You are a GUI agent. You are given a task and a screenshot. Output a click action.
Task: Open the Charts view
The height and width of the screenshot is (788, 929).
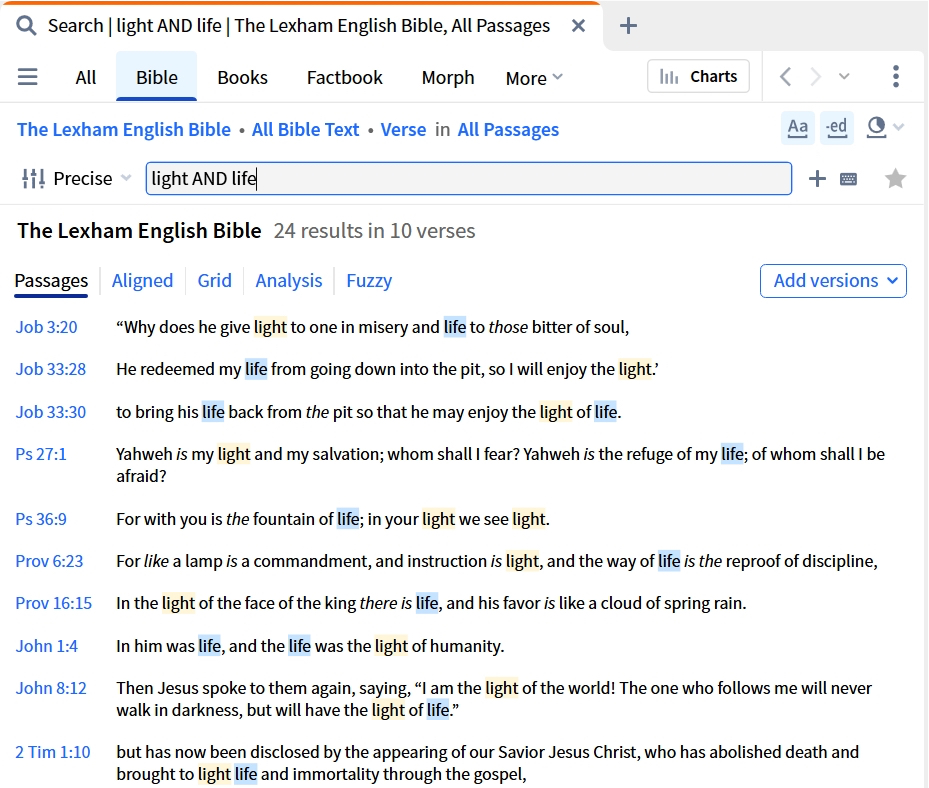tap(699, 76)
